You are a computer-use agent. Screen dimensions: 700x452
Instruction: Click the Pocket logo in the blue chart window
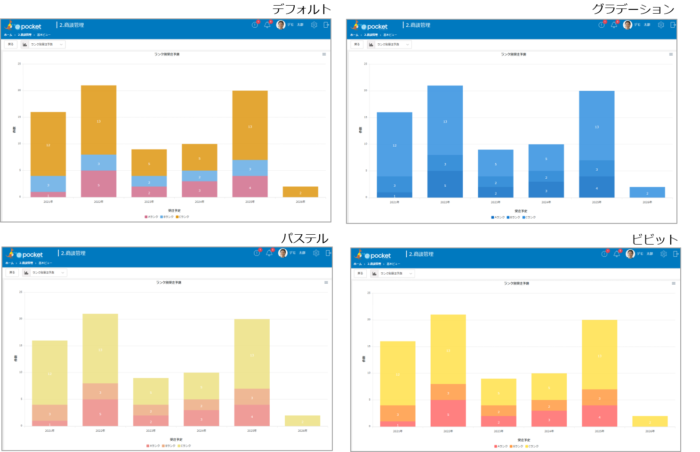(x=372, y=25)
